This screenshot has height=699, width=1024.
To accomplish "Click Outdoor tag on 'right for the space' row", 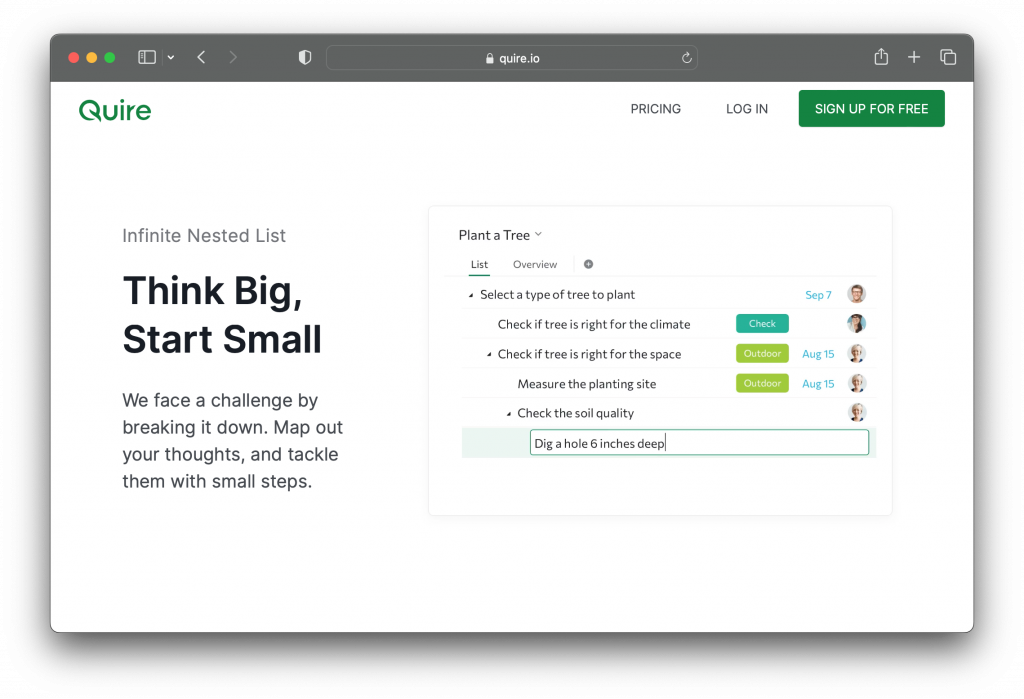I will (x=762, y=353).
